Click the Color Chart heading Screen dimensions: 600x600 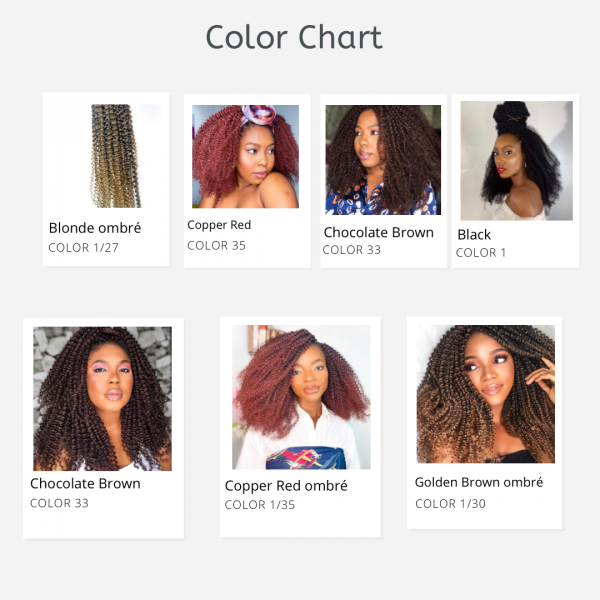294,37
